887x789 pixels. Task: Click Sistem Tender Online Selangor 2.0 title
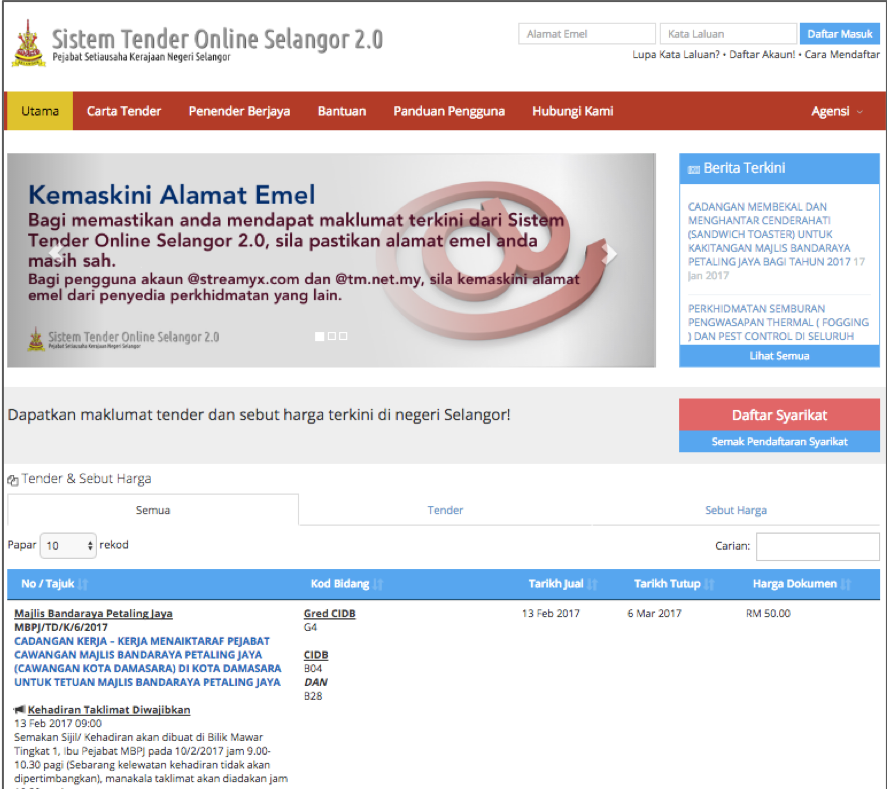(217, 39)
